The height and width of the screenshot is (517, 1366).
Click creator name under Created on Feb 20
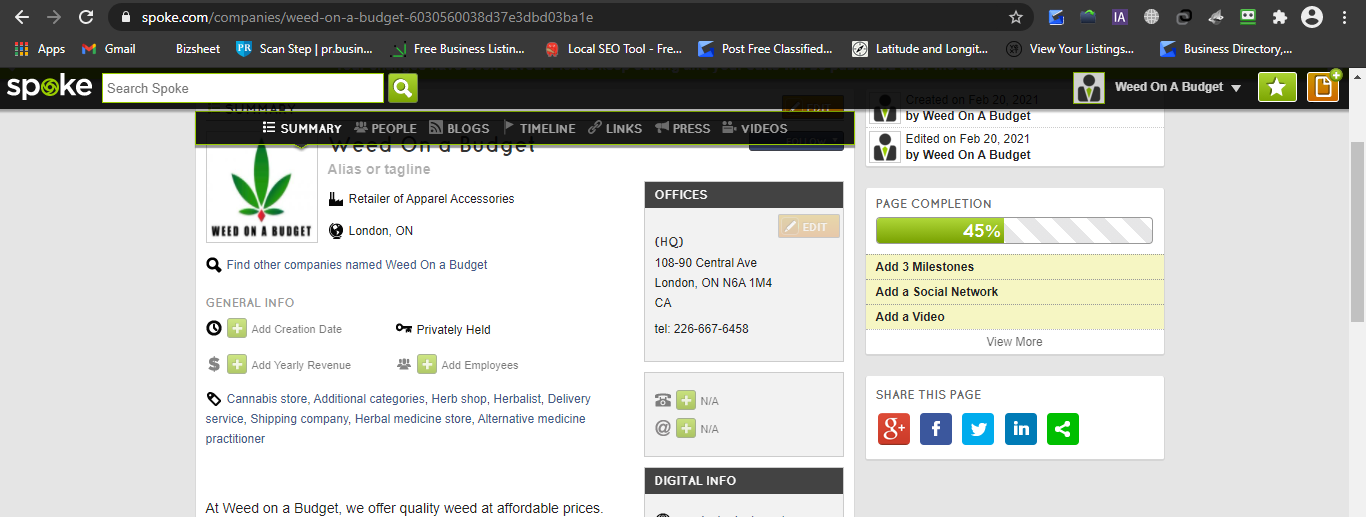pos(977,116)
